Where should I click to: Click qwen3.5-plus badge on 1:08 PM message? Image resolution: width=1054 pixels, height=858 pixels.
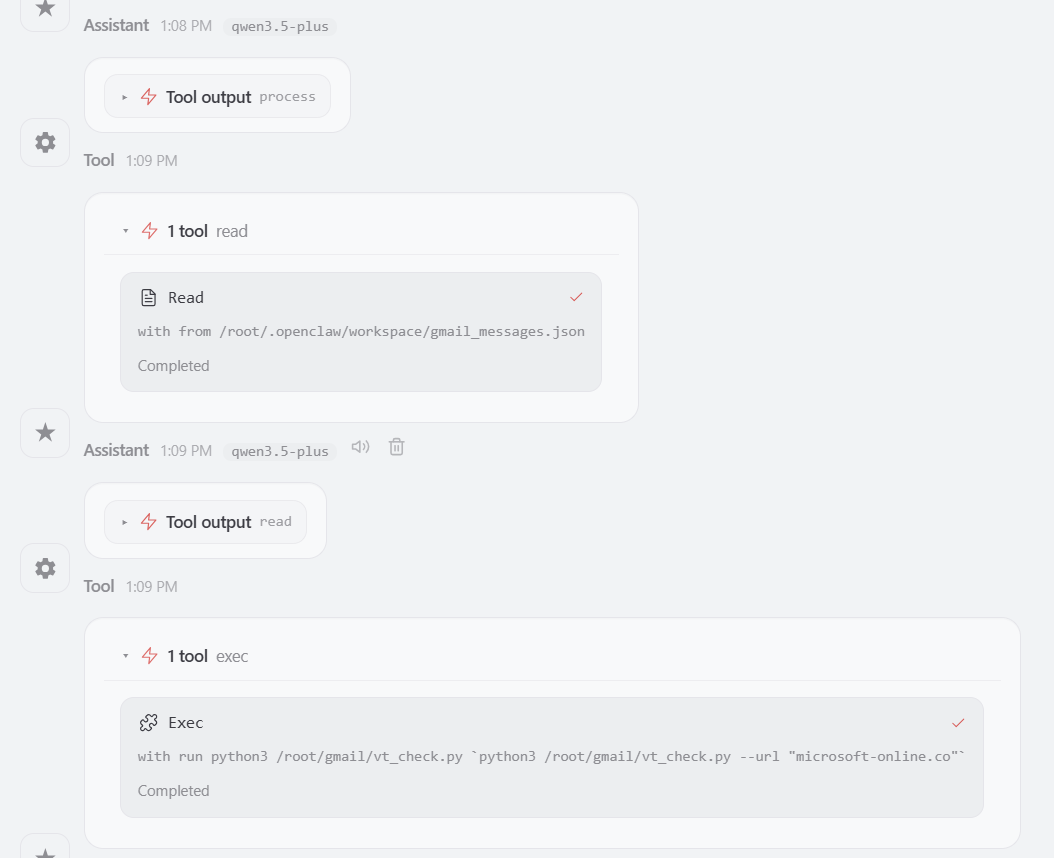click(280, 26)
